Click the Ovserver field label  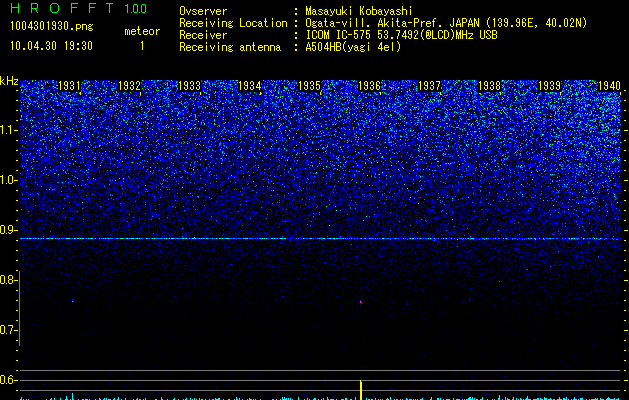tap(203, 11)
